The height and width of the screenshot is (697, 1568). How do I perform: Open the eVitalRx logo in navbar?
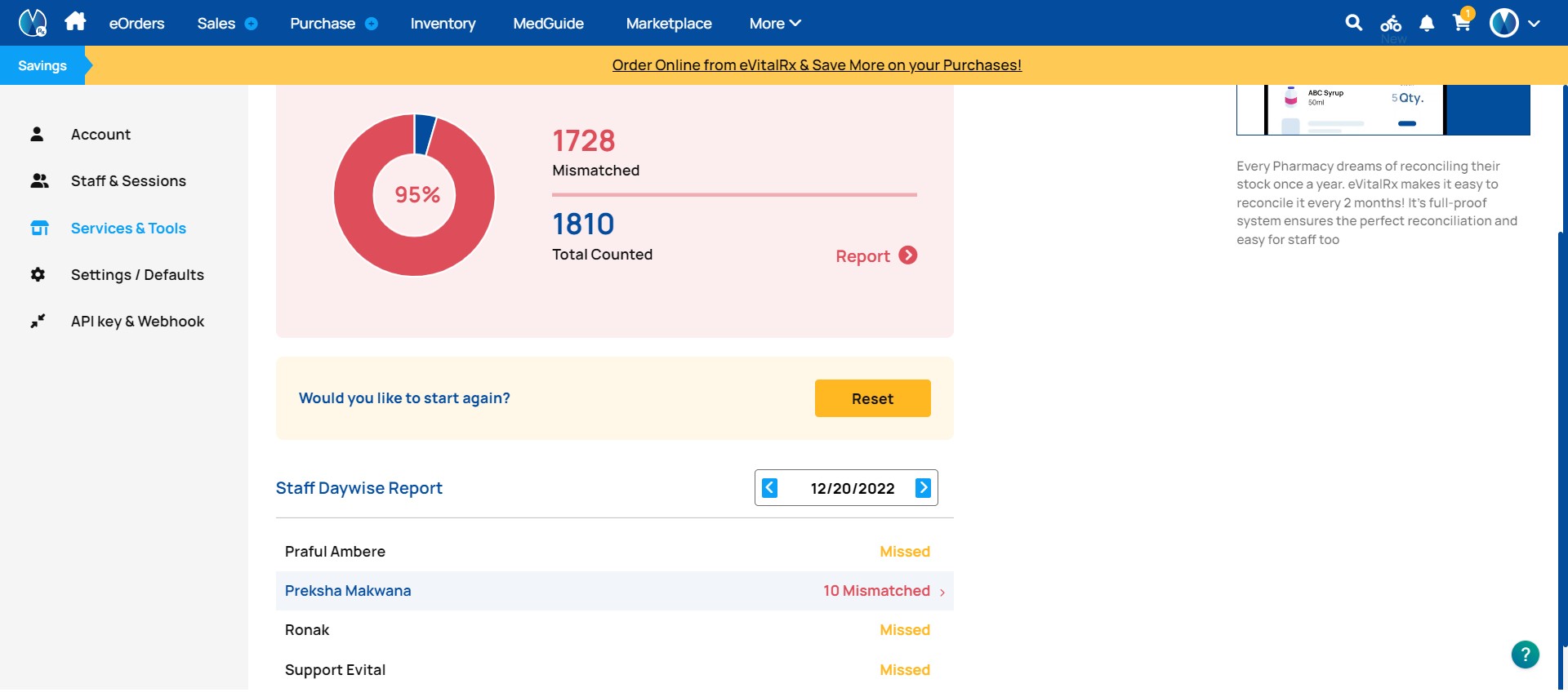pyautogui.click(x=33, y=23)
